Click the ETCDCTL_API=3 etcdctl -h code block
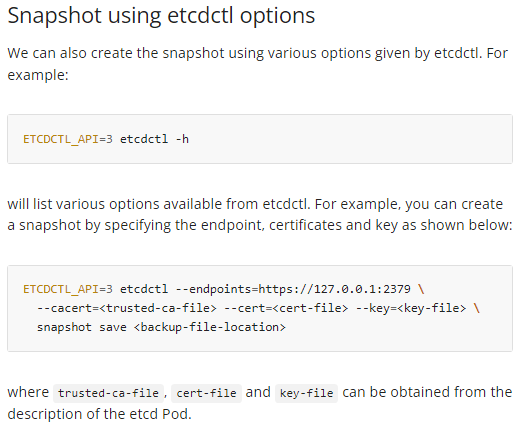 [260, 139]
